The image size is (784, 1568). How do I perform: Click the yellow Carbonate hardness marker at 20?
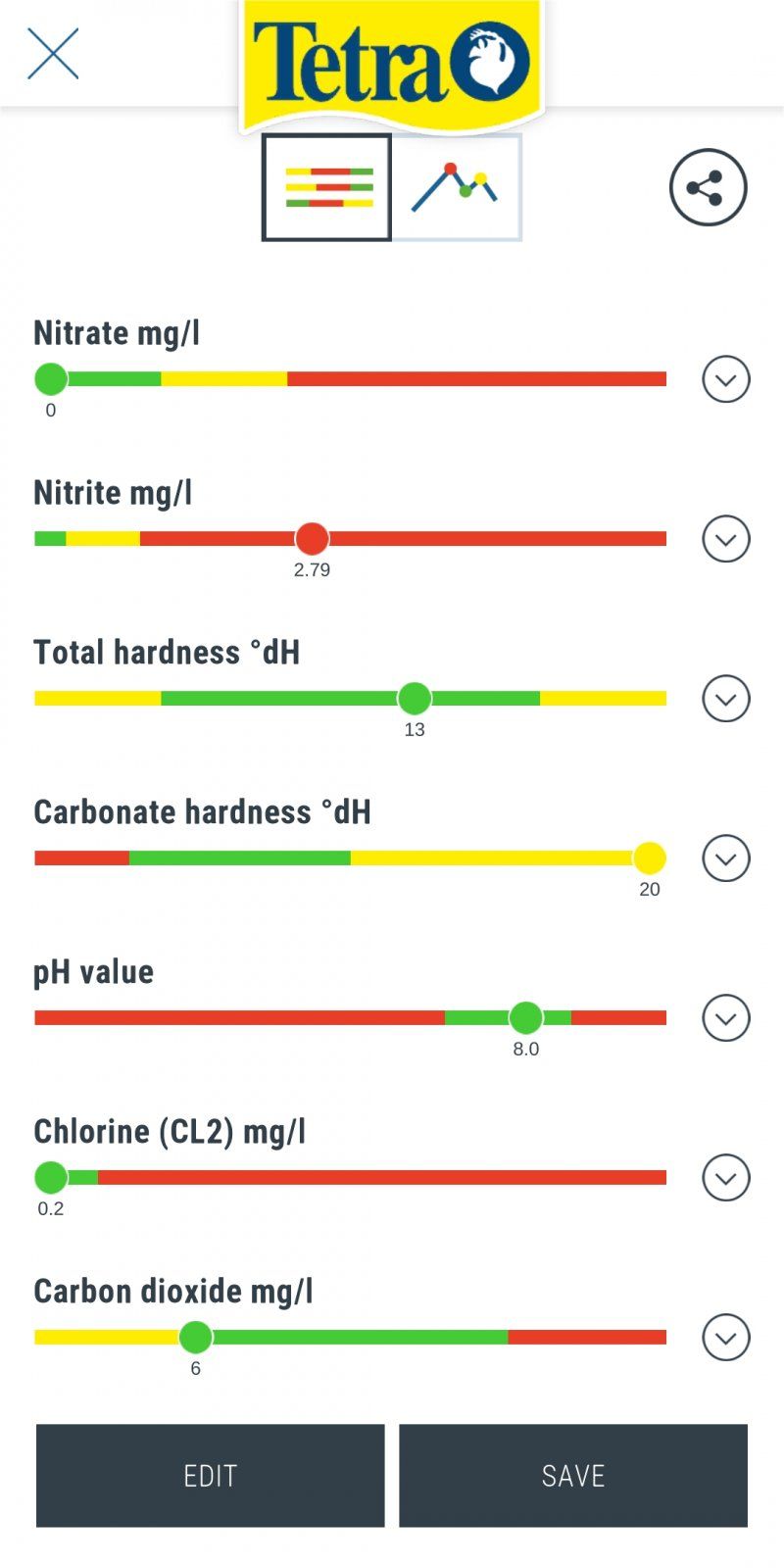click(649, 857)
